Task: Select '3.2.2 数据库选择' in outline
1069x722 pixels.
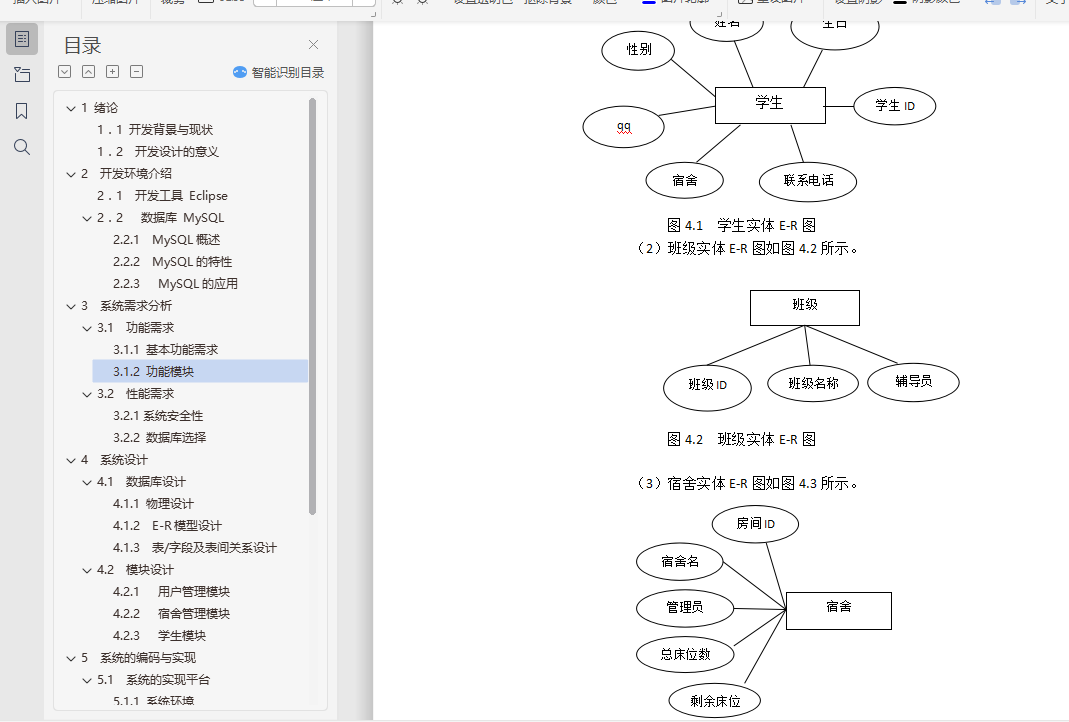Action: click(160, 438)
